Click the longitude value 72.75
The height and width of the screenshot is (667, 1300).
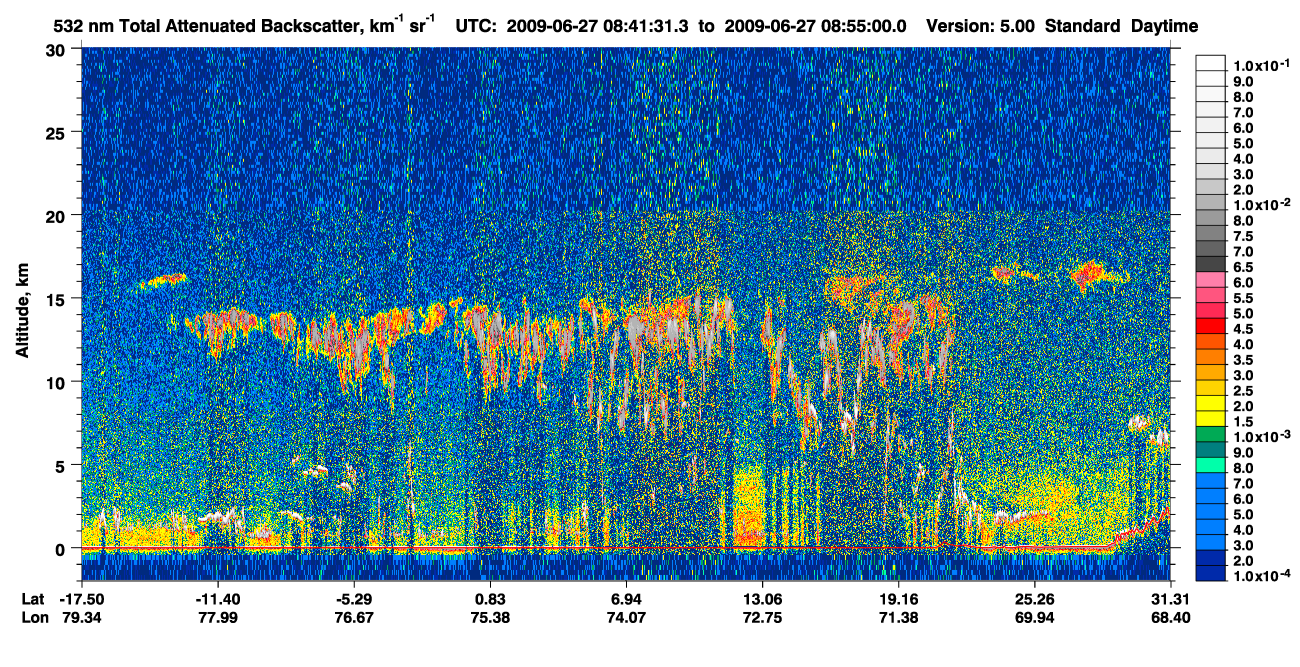pyautogui.click(x=762, y=618)
